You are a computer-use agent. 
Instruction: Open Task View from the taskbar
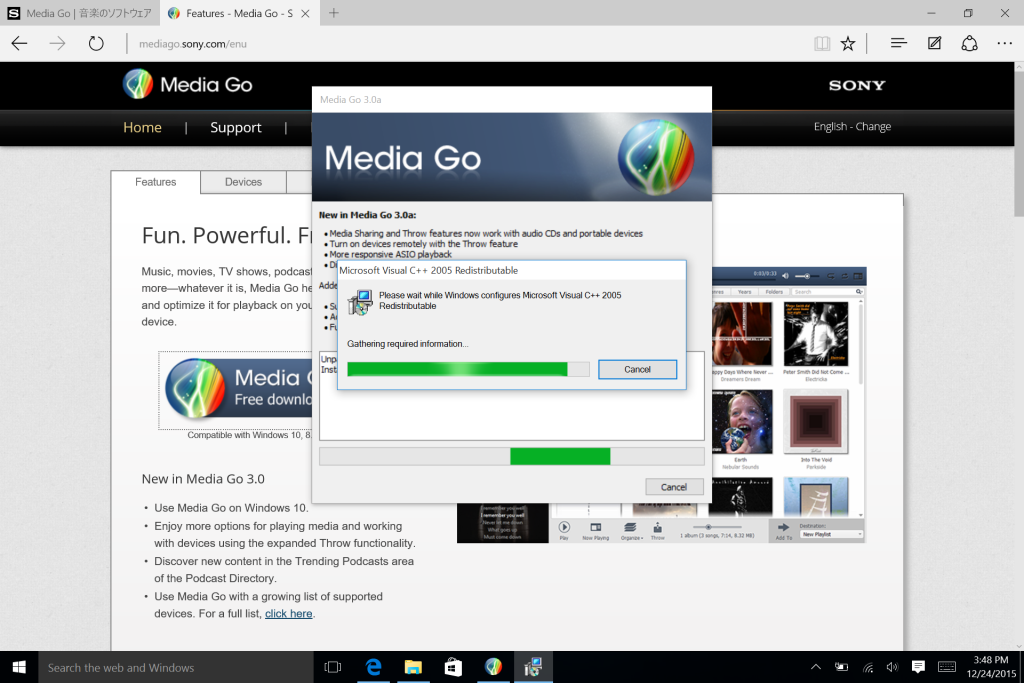(x=333, y=667)
